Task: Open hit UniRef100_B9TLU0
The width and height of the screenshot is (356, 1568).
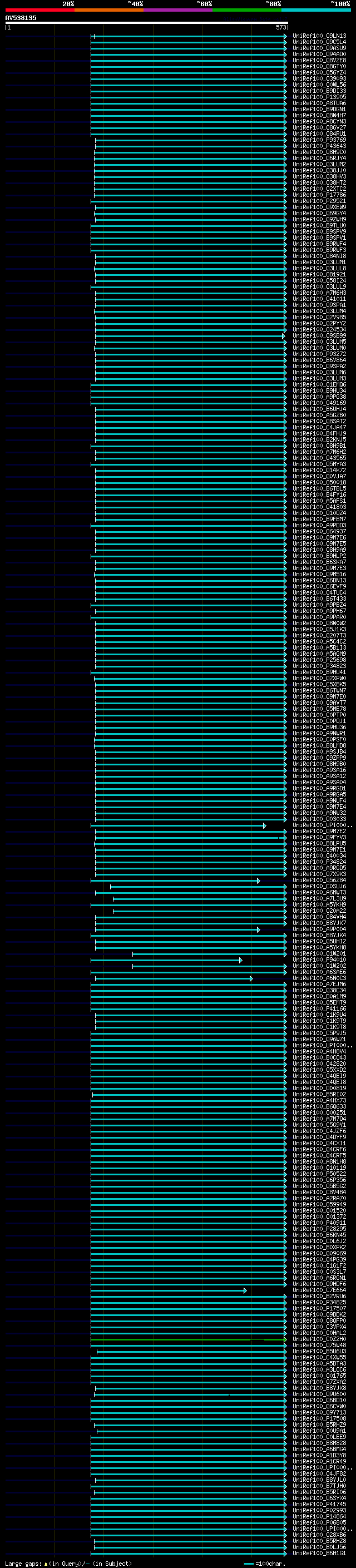Action: (x=319, y=225)
